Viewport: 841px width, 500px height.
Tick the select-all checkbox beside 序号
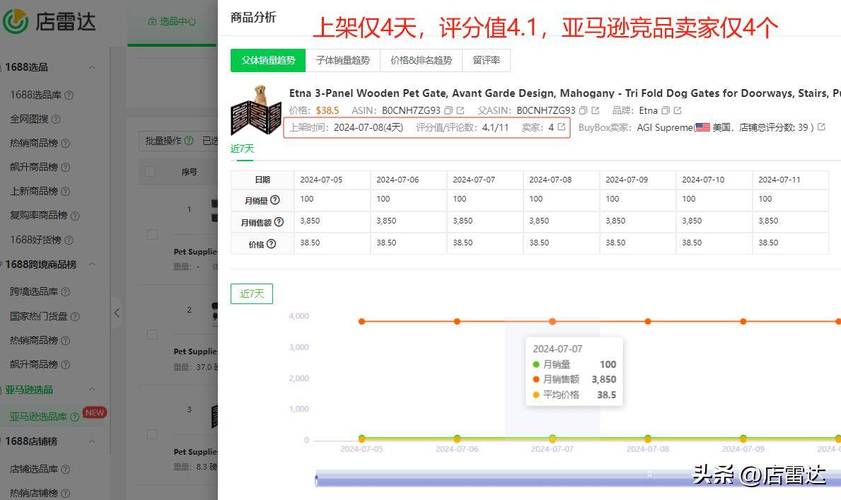[150, 172]
